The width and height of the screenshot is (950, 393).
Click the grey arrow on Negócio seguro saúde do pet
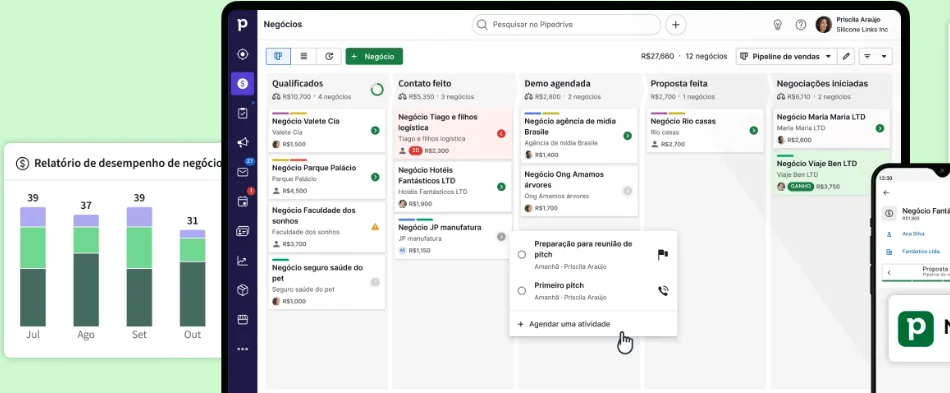[375, 282]
